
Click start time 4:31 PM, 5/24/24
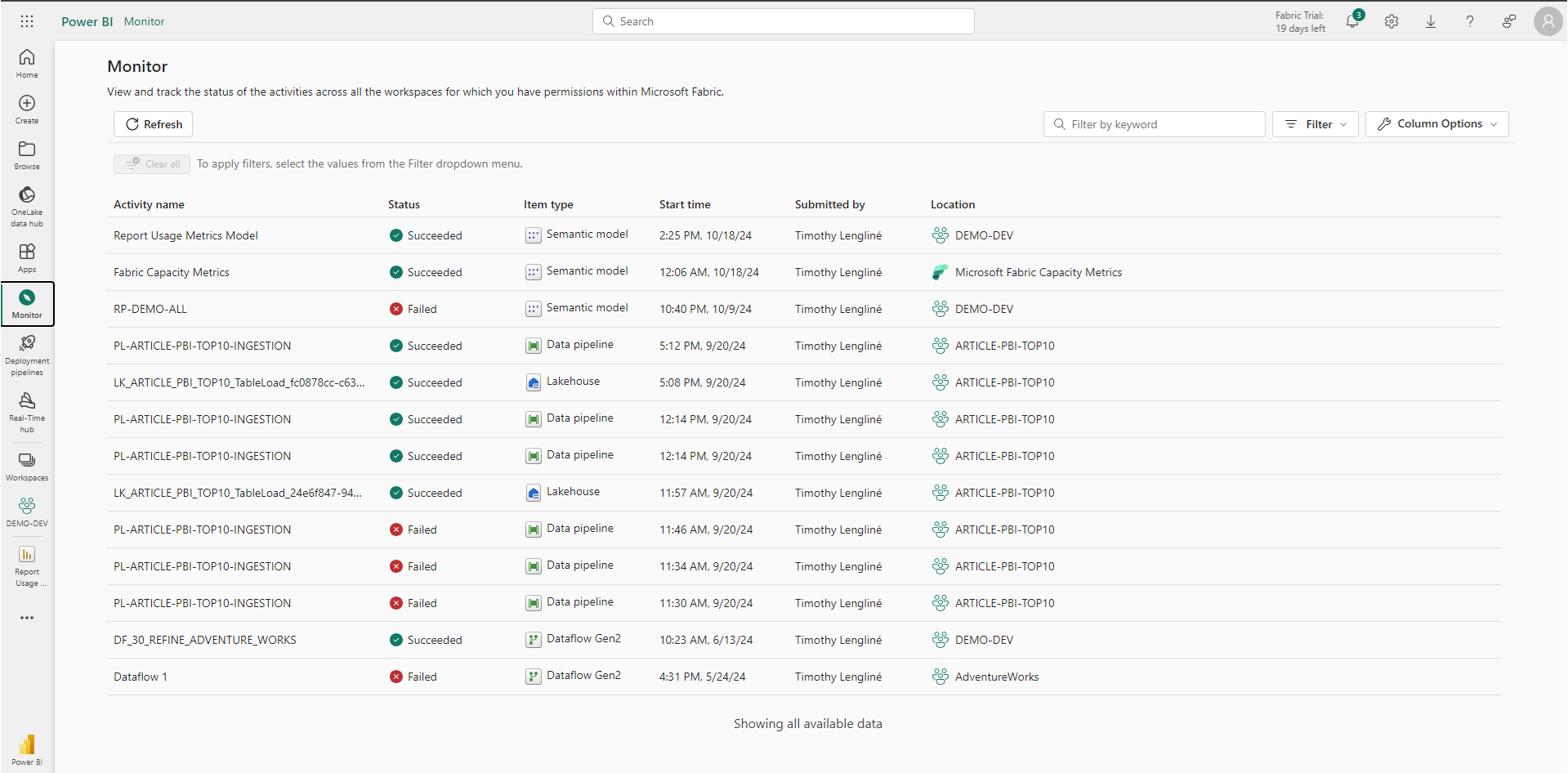point(703,677)
